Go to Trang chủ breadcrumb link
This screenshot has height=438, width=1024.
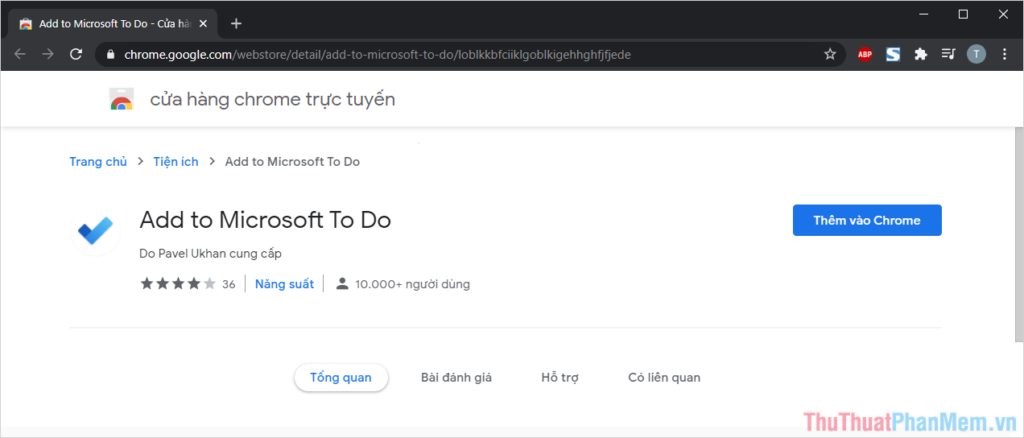98,162
